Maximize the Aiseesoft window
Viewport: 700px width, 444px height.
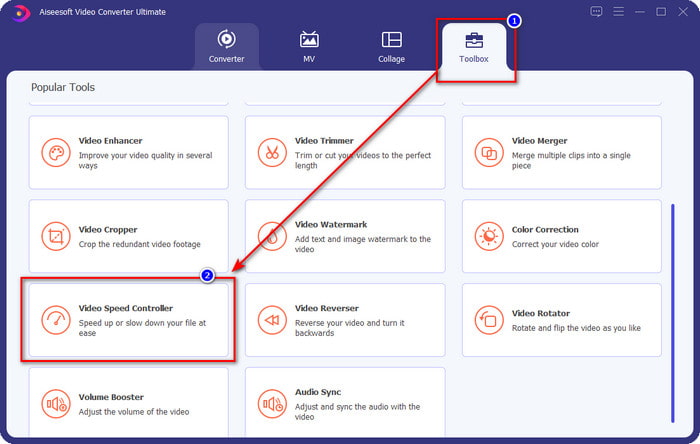click(x=661, y=12)
